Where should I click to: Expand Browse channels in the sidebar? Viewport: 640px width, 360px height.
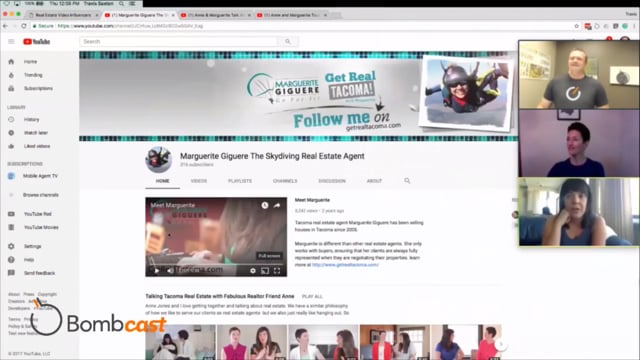[x=40, y=195]
